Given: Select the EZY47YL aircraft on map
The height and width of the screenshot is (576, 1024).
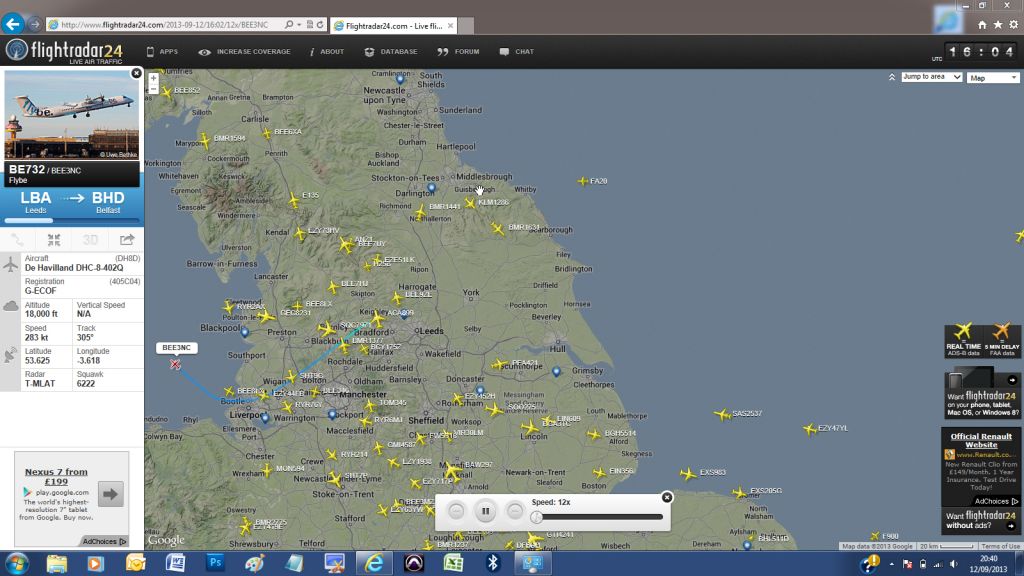Looking at the screenshot, I should pyautogui.click(x=810, y=429).
